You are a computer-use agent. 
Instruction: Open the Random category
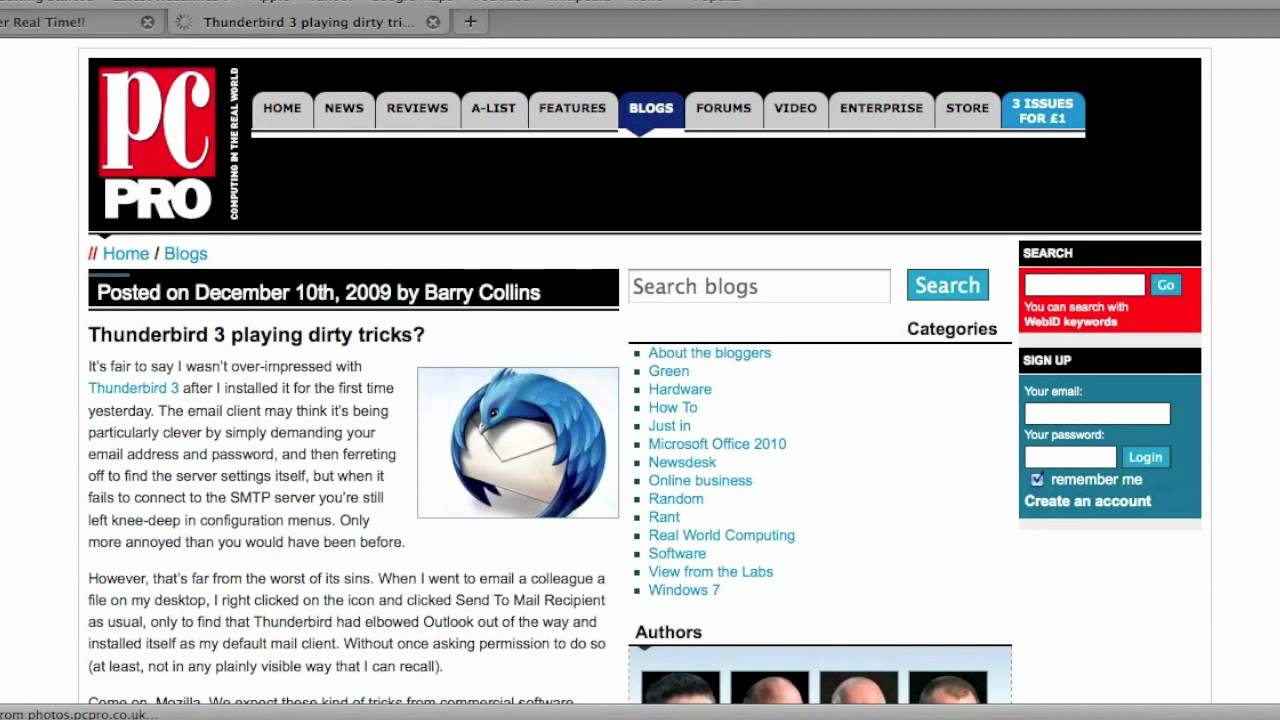(x=676, y=499)
